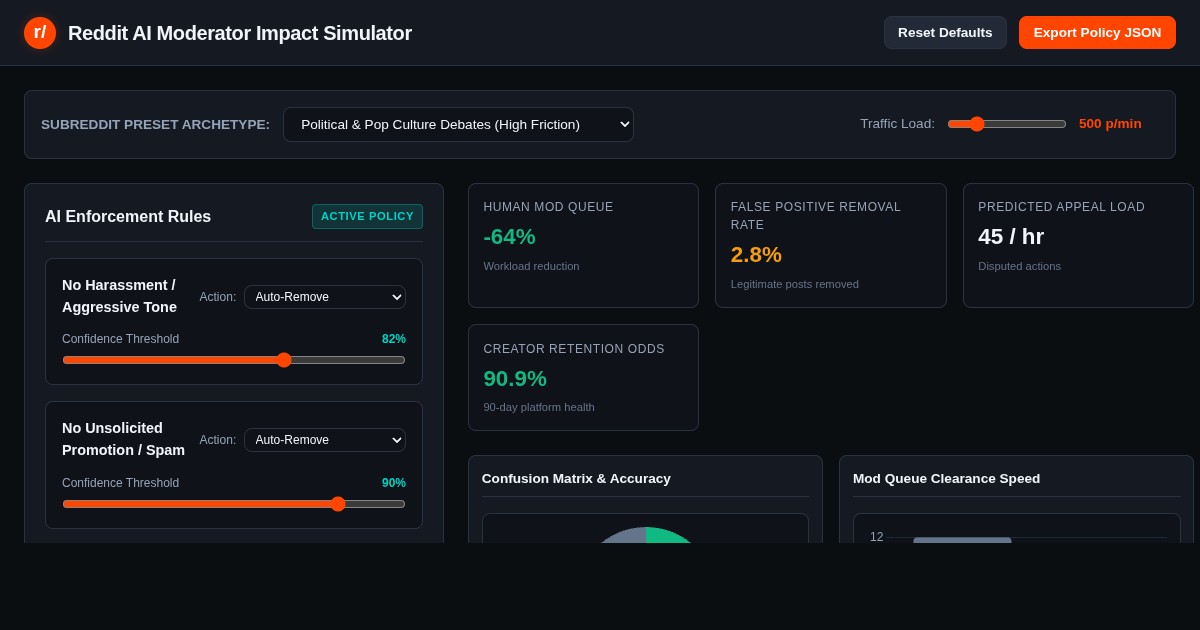The height and width of the screenshot is (630, 1200).
Task: Click the Reddit r/ logo icon
Action: 40,33
